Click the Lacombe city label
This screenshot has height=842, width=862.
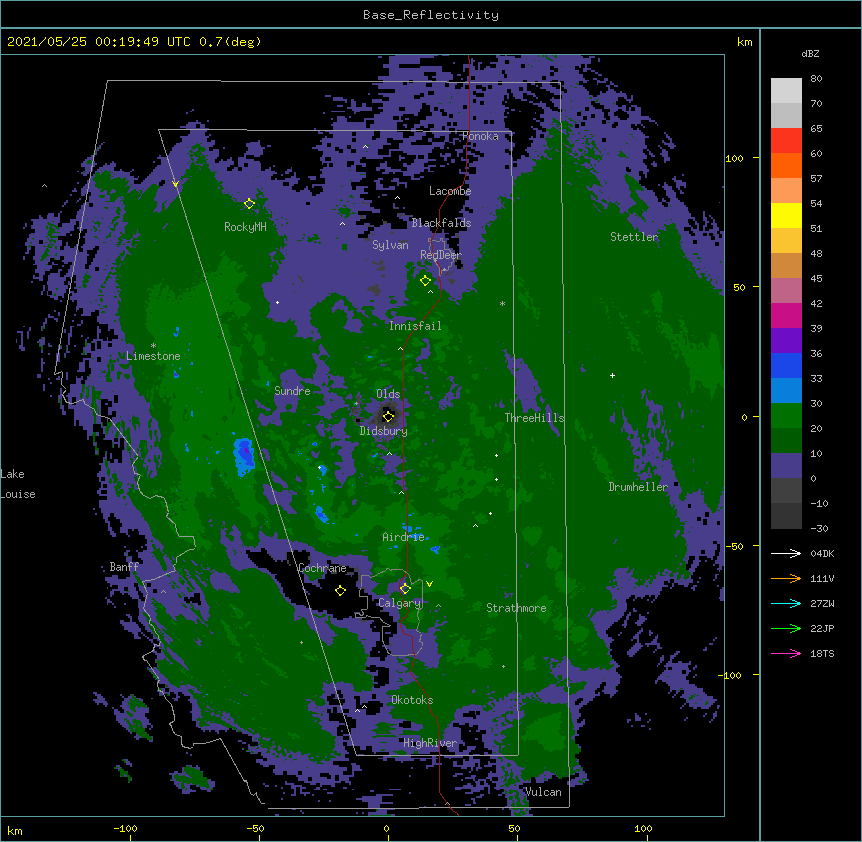pyautogui.click(x=450, y=191)
